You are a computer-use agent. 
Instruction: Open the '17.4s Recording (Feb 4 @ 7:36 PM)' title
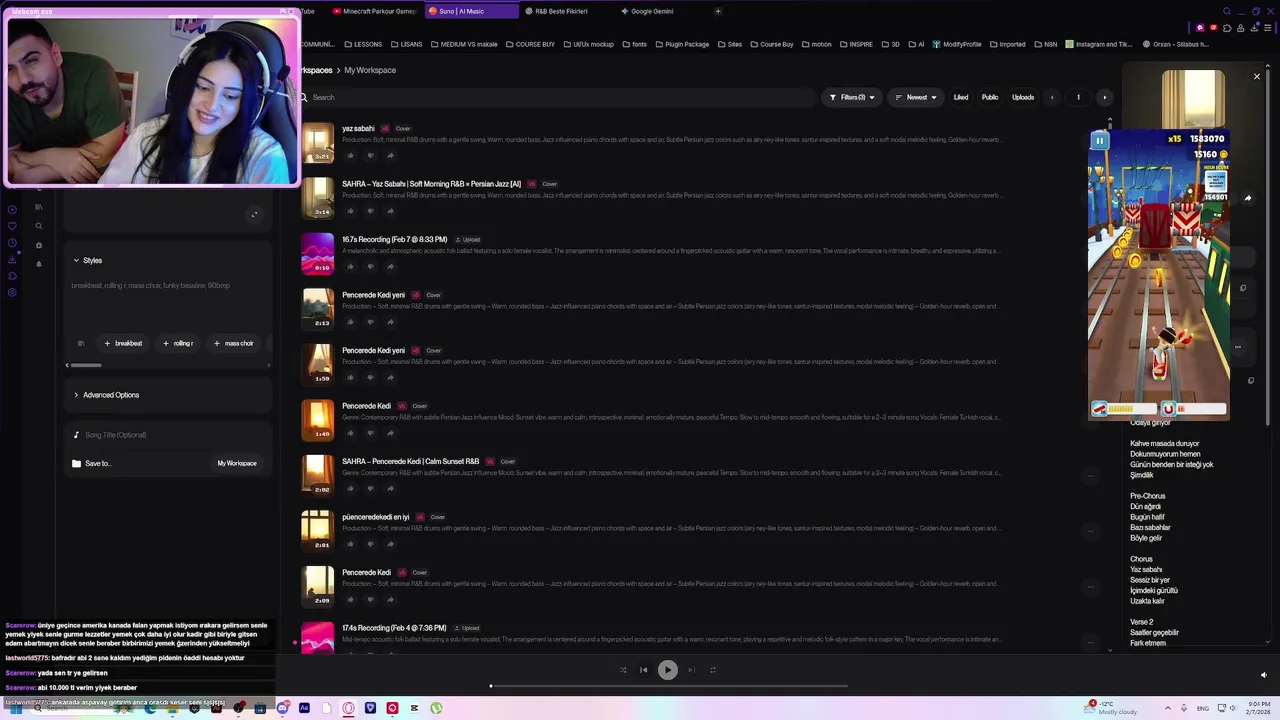pyautogui.click(x=394, y=628)
